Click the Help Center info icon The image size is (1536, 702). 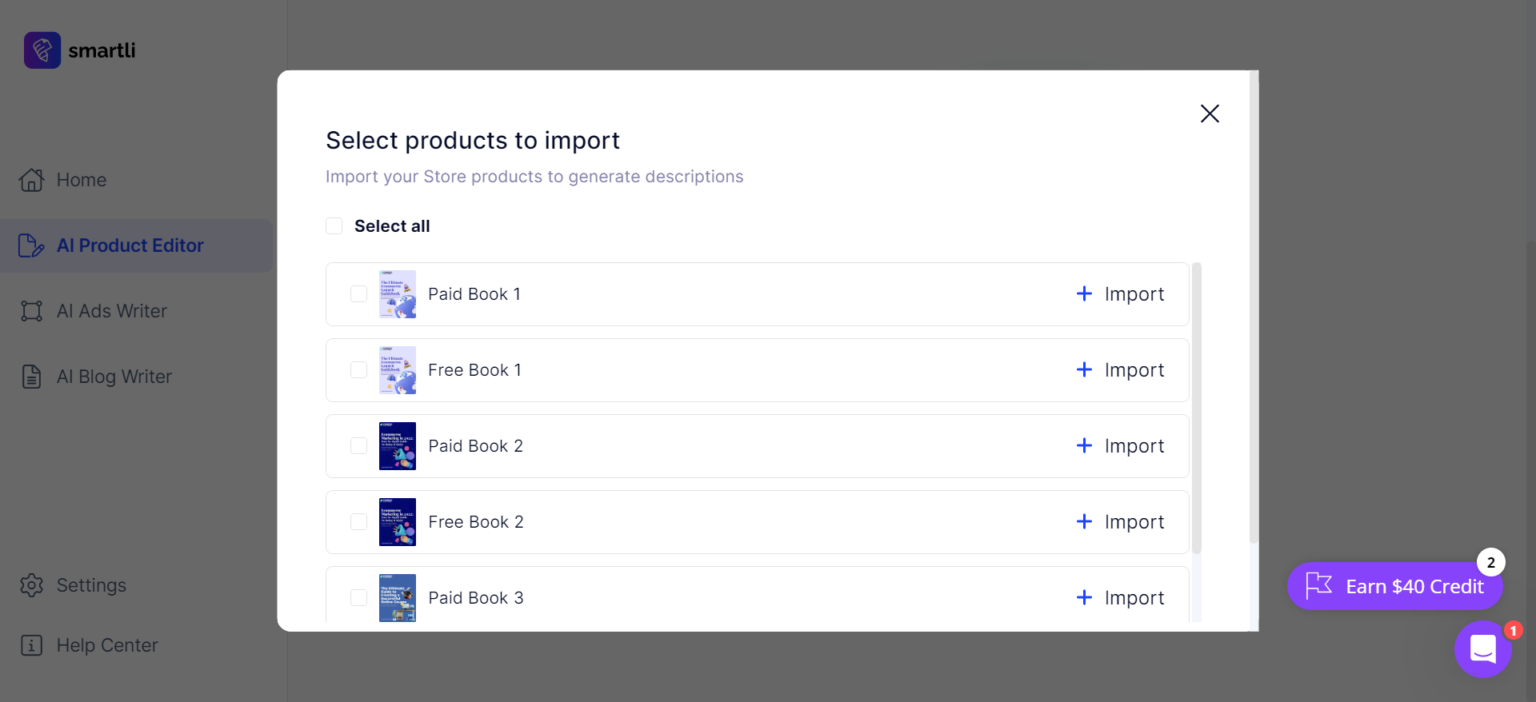tap(32, 645)
